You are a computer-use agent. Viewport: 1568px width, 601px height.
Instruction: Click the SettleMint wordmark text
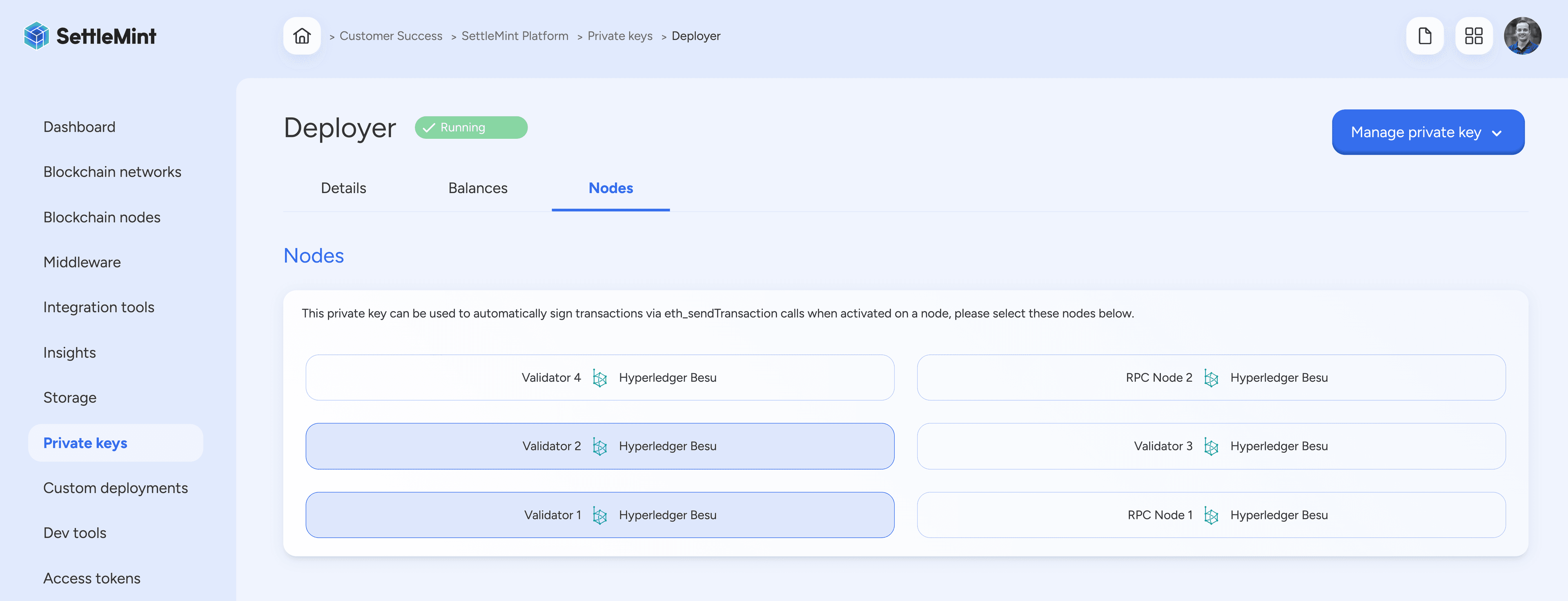pos(106,36)
